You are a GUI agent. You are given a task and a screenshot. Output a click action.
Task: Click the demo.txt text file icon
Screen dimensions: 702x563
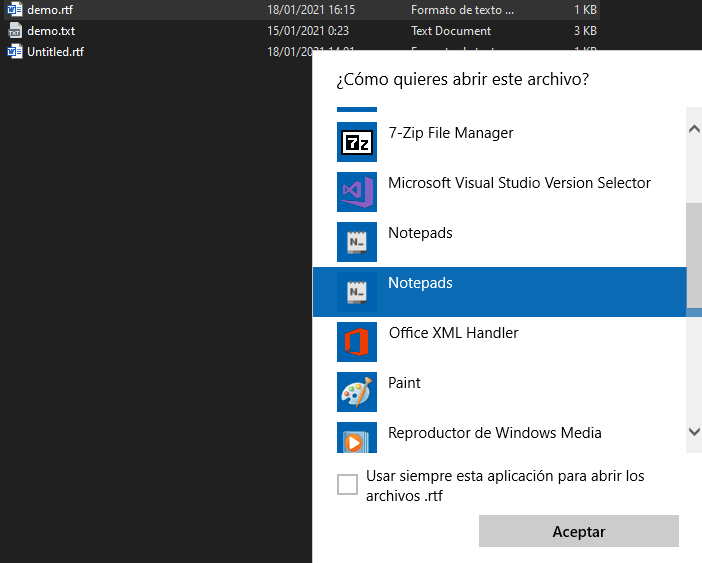coord(15,30)
